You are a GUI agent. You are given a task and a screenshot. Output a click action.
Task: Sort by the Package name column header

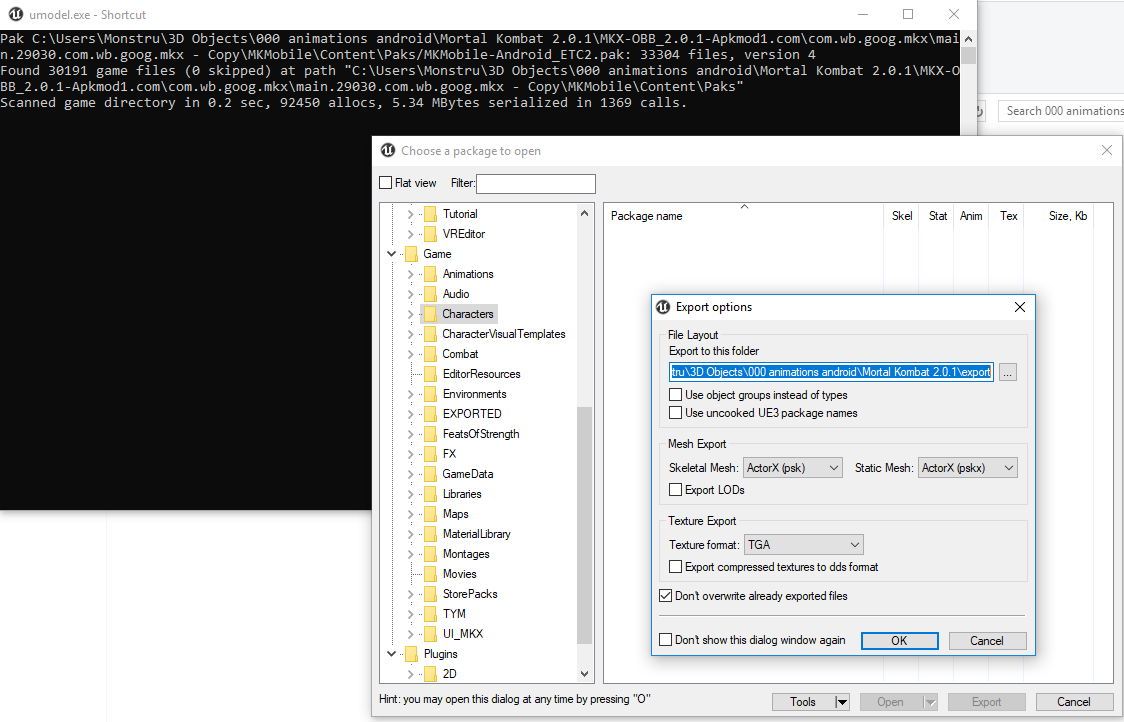pyautogui.click(x=743, y=216)
